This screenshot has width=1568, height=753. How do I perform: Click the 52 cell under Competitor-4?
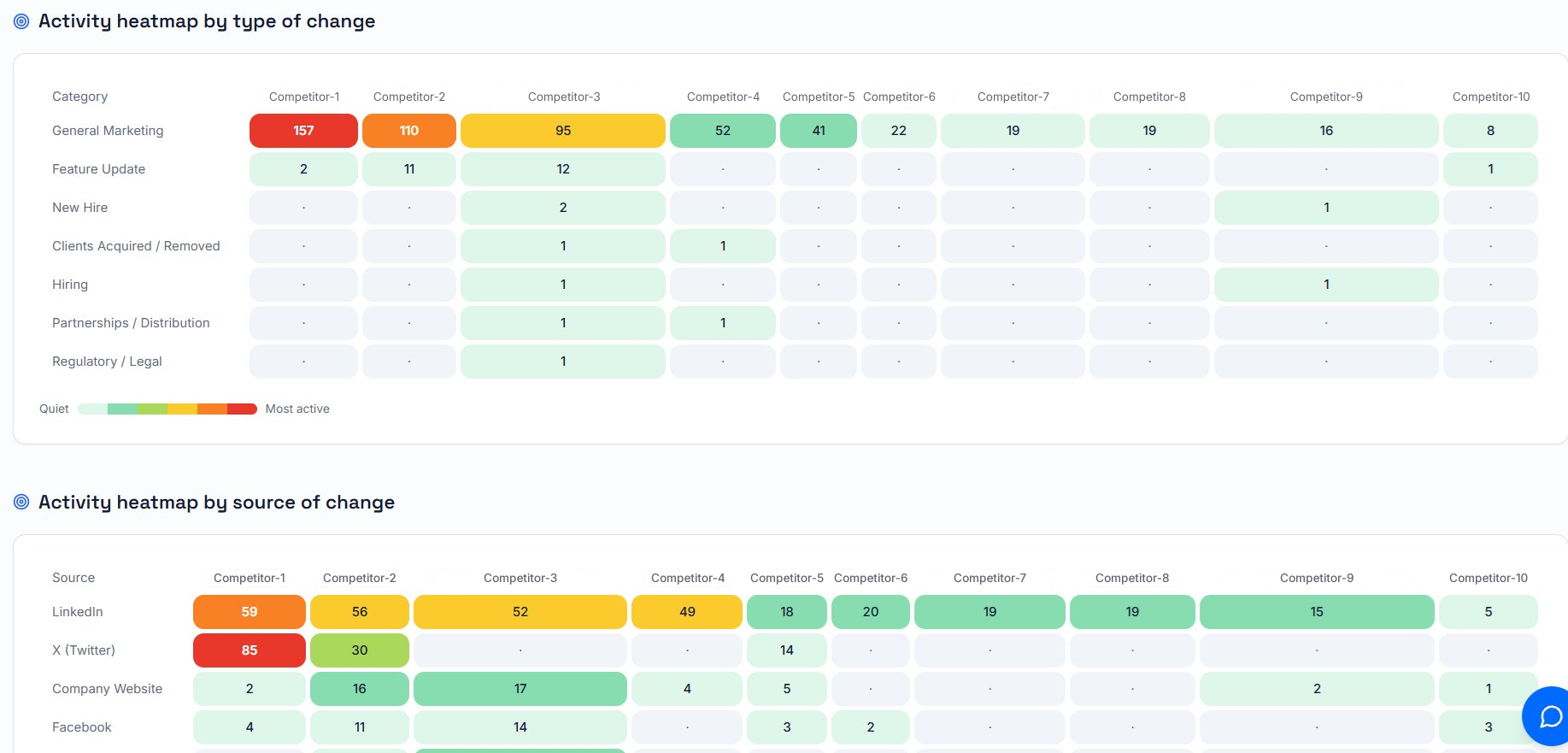point(723,131)
